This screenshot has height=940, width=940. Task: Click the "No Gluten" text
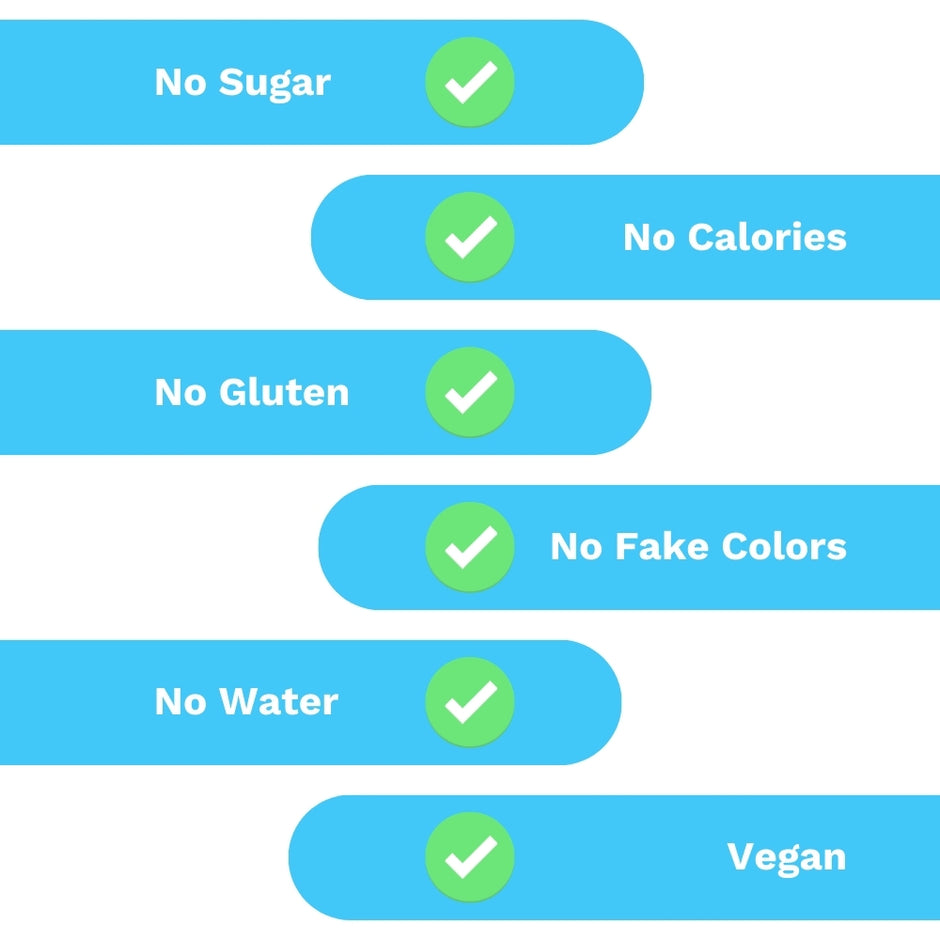tap(252, 392)
